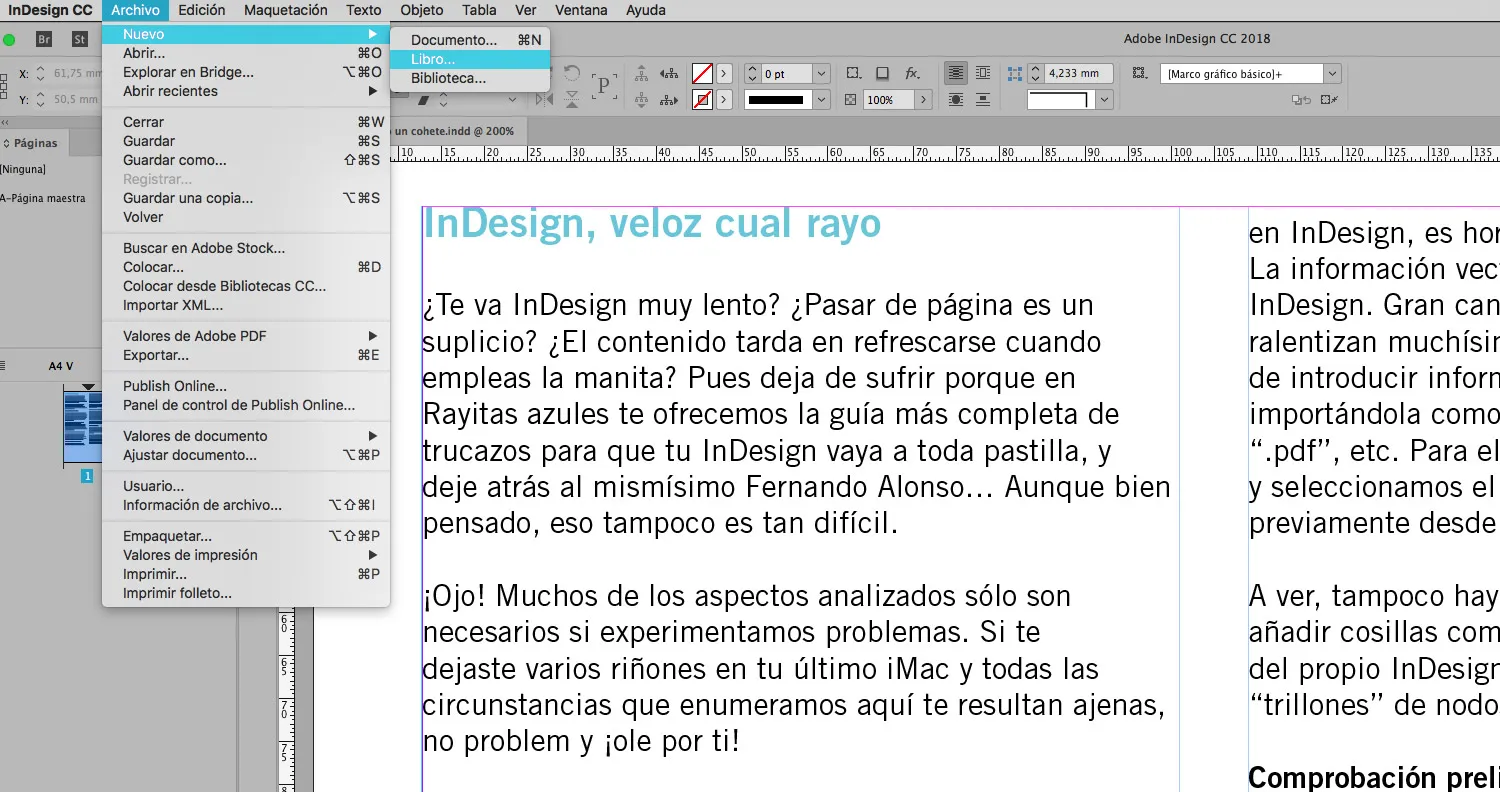Open Adobe Bridge via the Br icon
The height and width of the screenshot is (792, 1500).
tap(44, 39)
